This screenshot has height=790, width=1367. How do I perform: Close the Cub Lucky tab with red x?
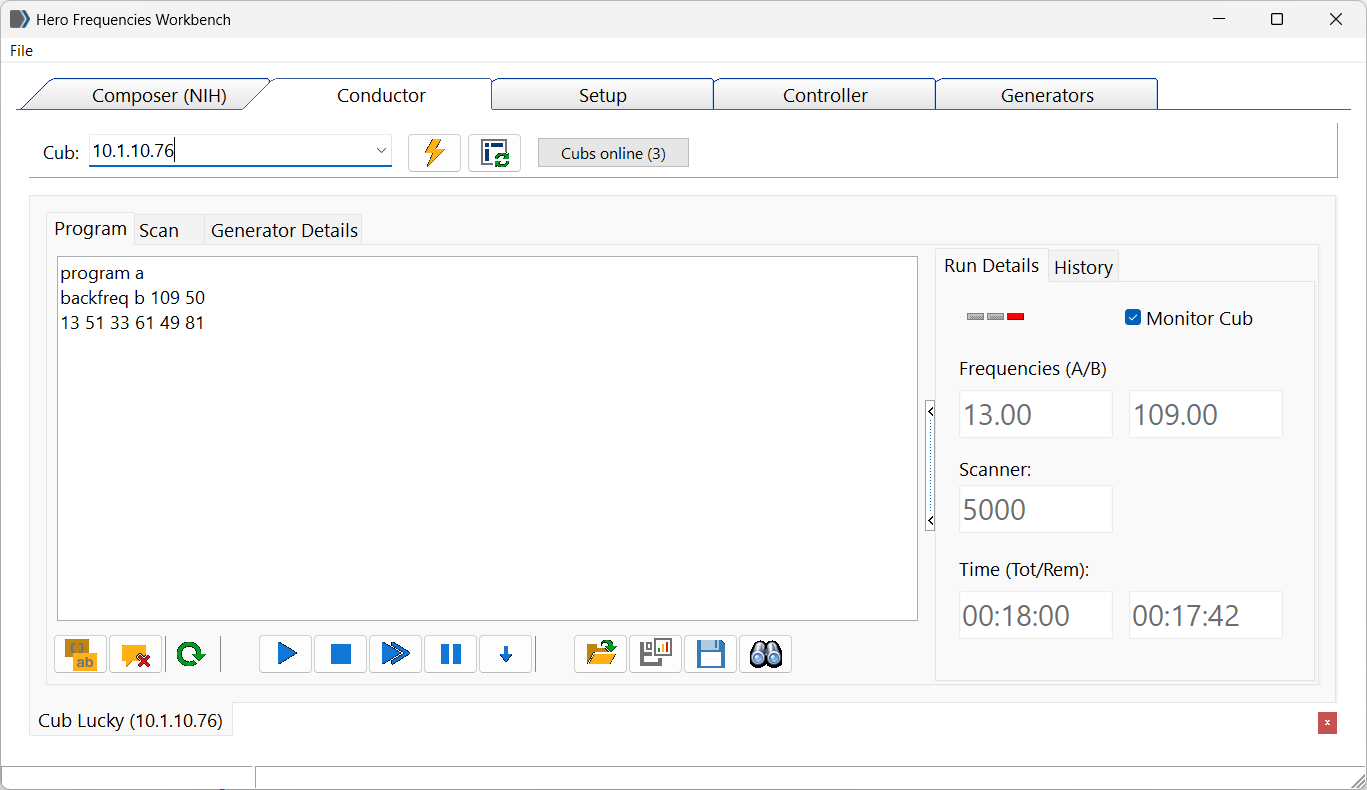pyautogui.click(x=1327, y=723)
